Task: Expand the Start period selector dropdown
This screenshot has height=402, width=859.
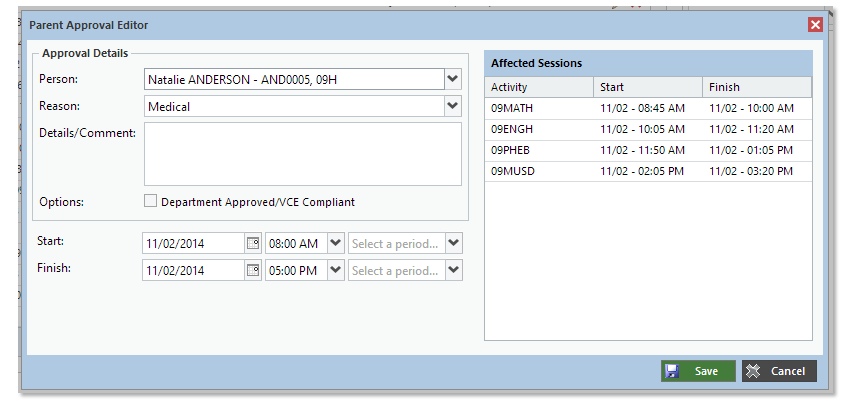Action: point(454,243)
